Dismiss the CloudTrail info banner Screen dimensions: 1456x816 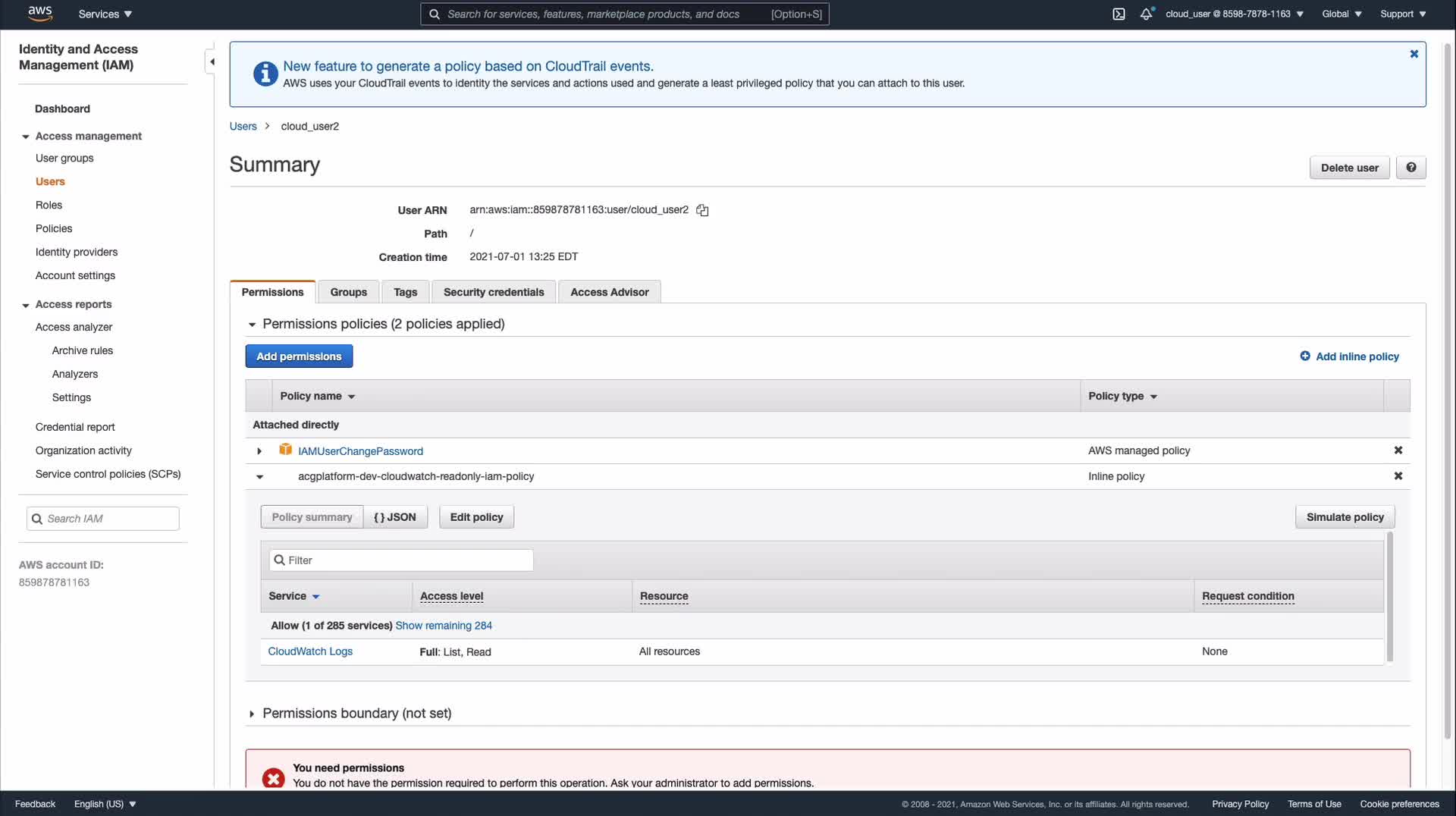point(1414,54)
